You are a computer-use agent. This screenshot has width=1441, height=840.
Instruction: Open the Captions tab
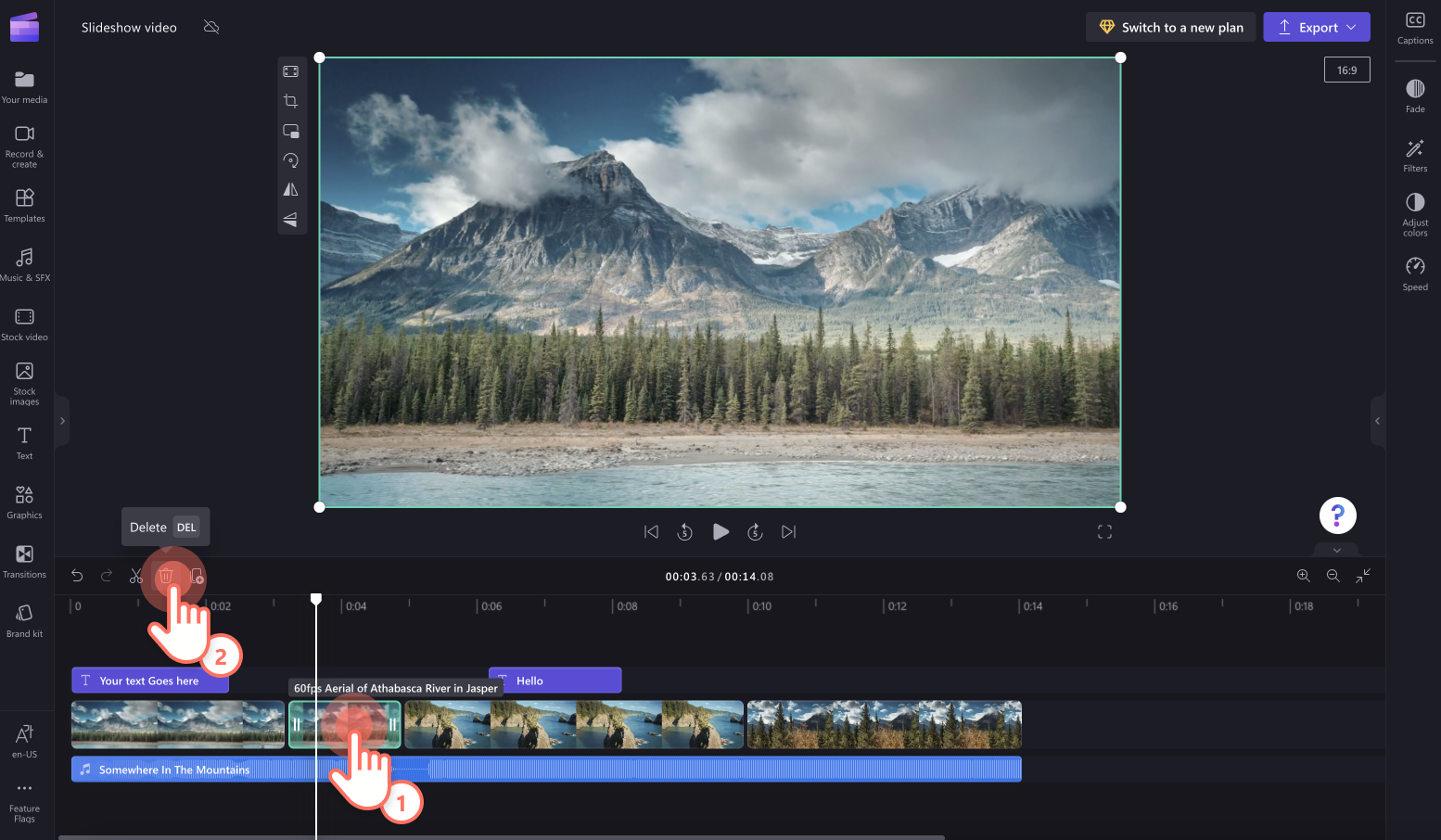(1415, 28)
